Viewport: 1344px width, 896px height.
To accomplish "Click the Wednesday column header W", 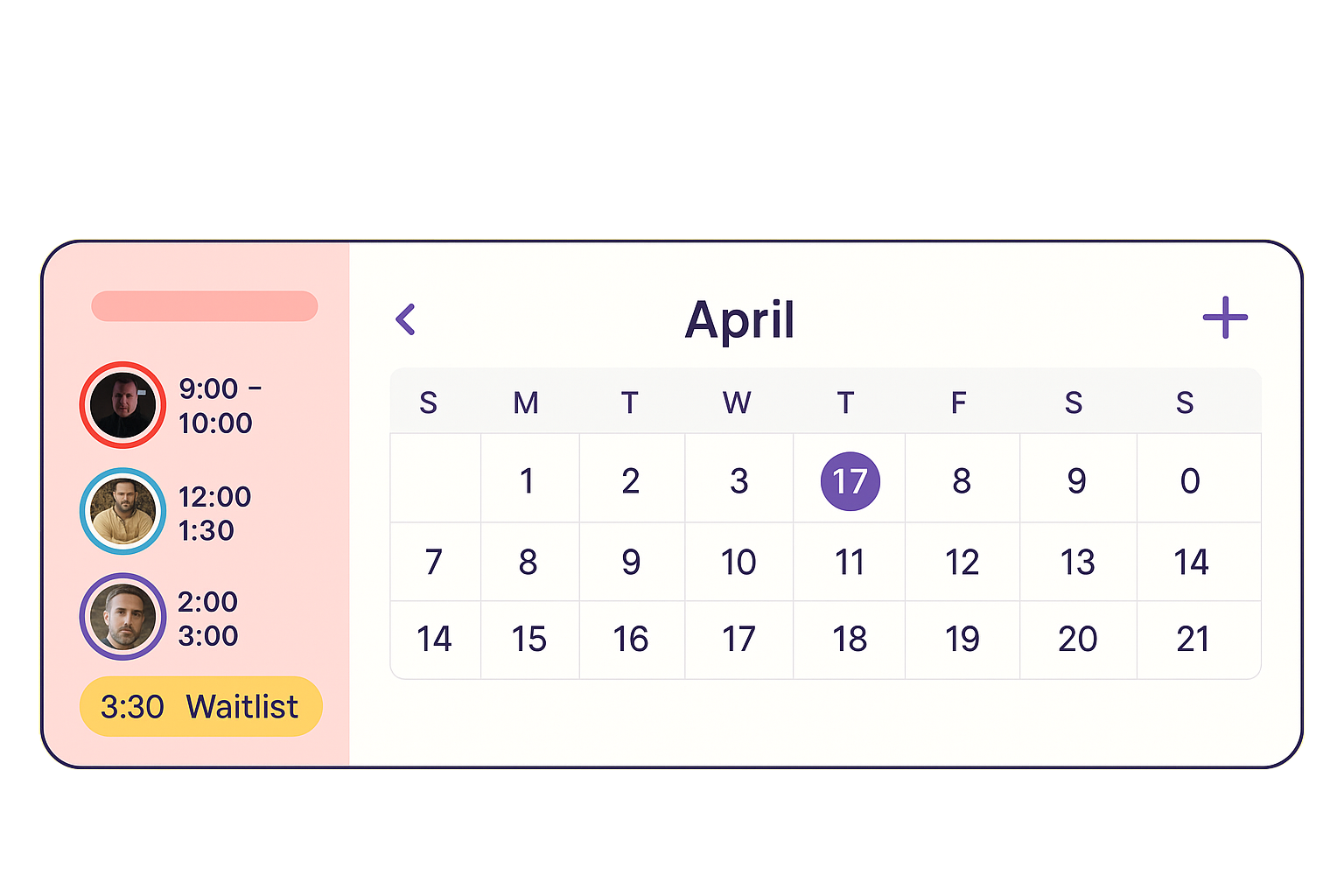I will [737, 402].
